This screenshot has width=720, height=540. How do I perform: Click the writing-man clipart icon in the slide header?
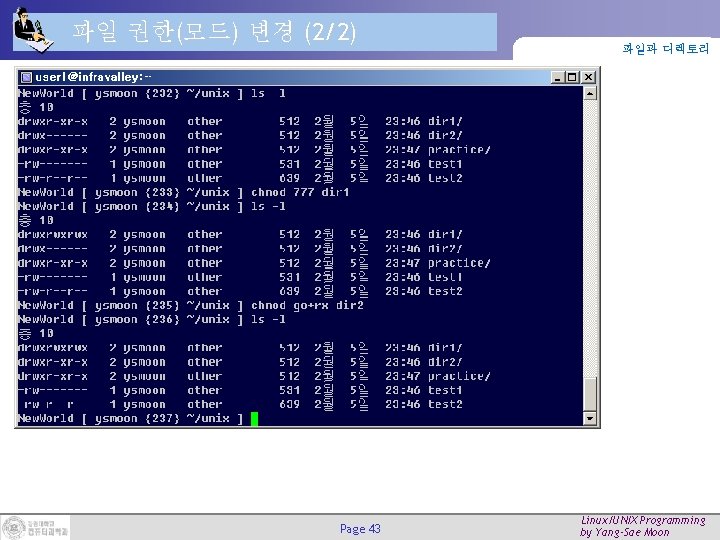(34, 30)
